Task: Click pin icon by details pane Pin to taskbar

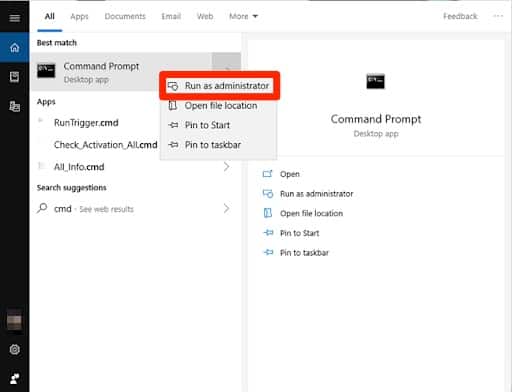Action: coord(268,252)
